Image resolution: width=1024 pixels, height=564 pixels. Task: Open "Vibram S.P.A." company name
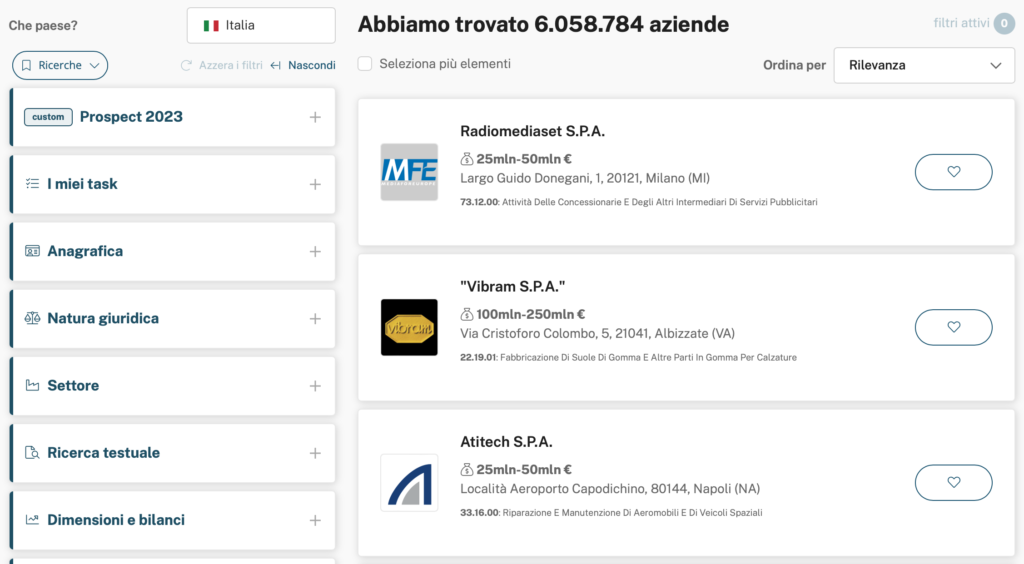[513, 287]
